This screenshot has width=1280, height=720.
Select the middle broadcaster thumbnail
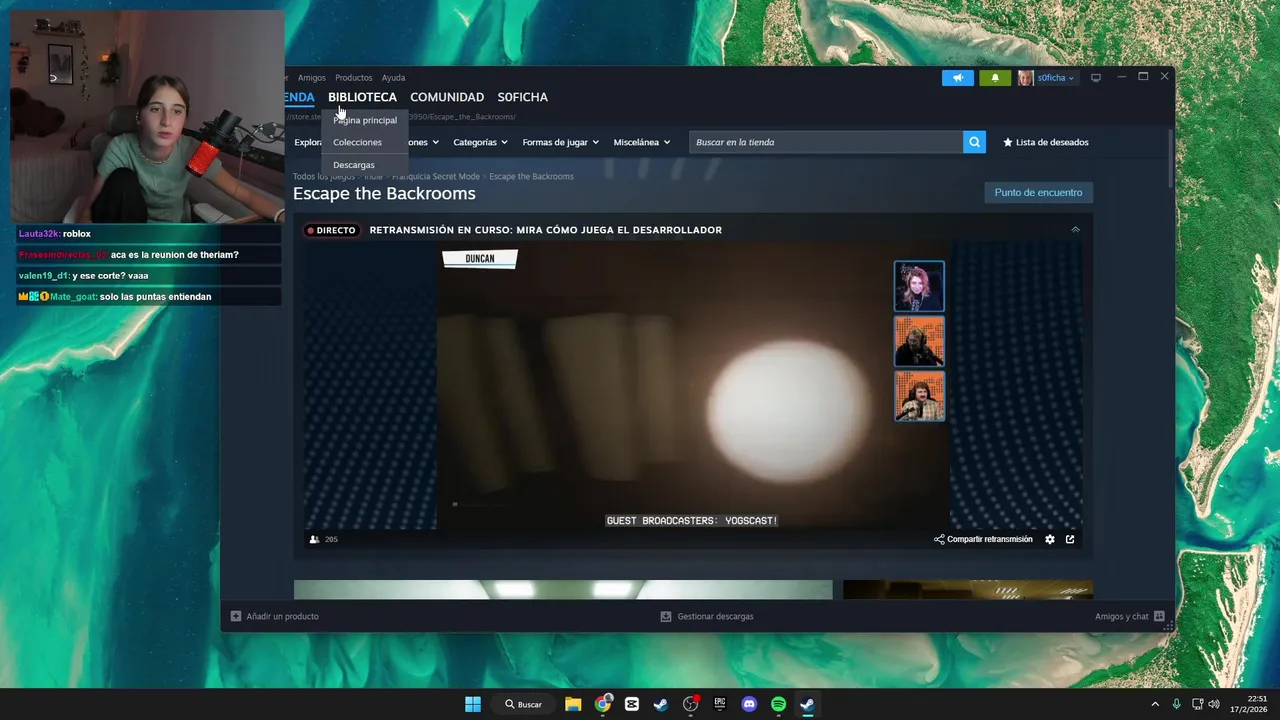coord(919,341)
